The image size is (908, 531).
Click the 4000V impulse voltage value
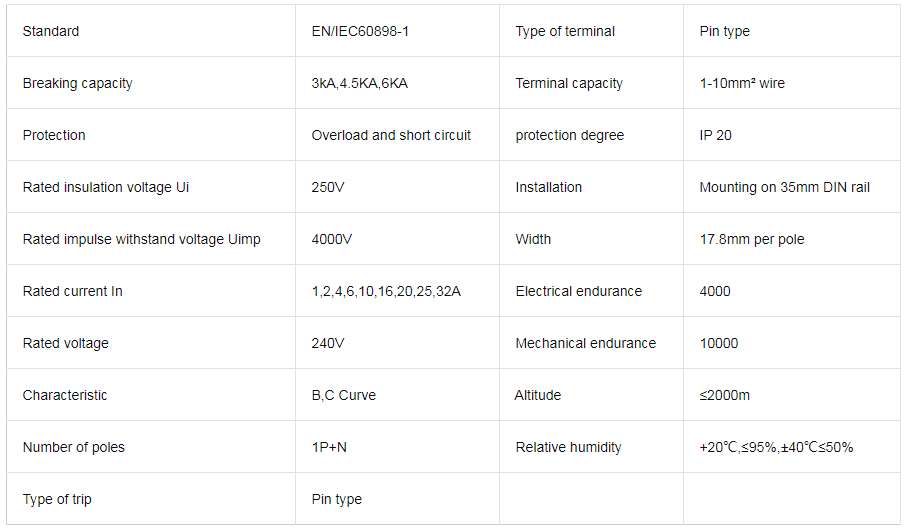coord(332,239)
